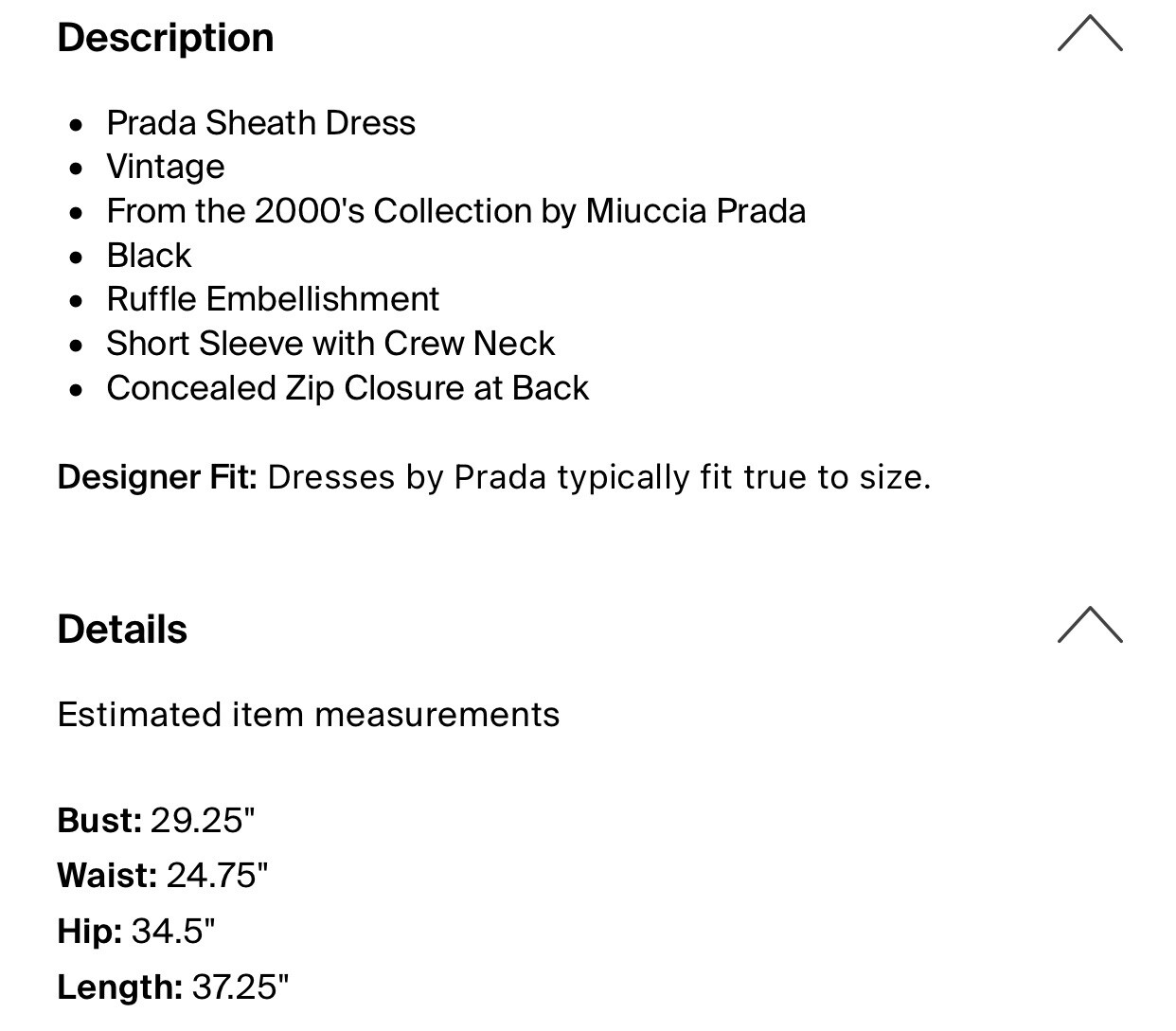Image resolution: width=1176 pixels, height=1031 pixels.
Task: Click the Waist measurement line
Action: [166, 876]
